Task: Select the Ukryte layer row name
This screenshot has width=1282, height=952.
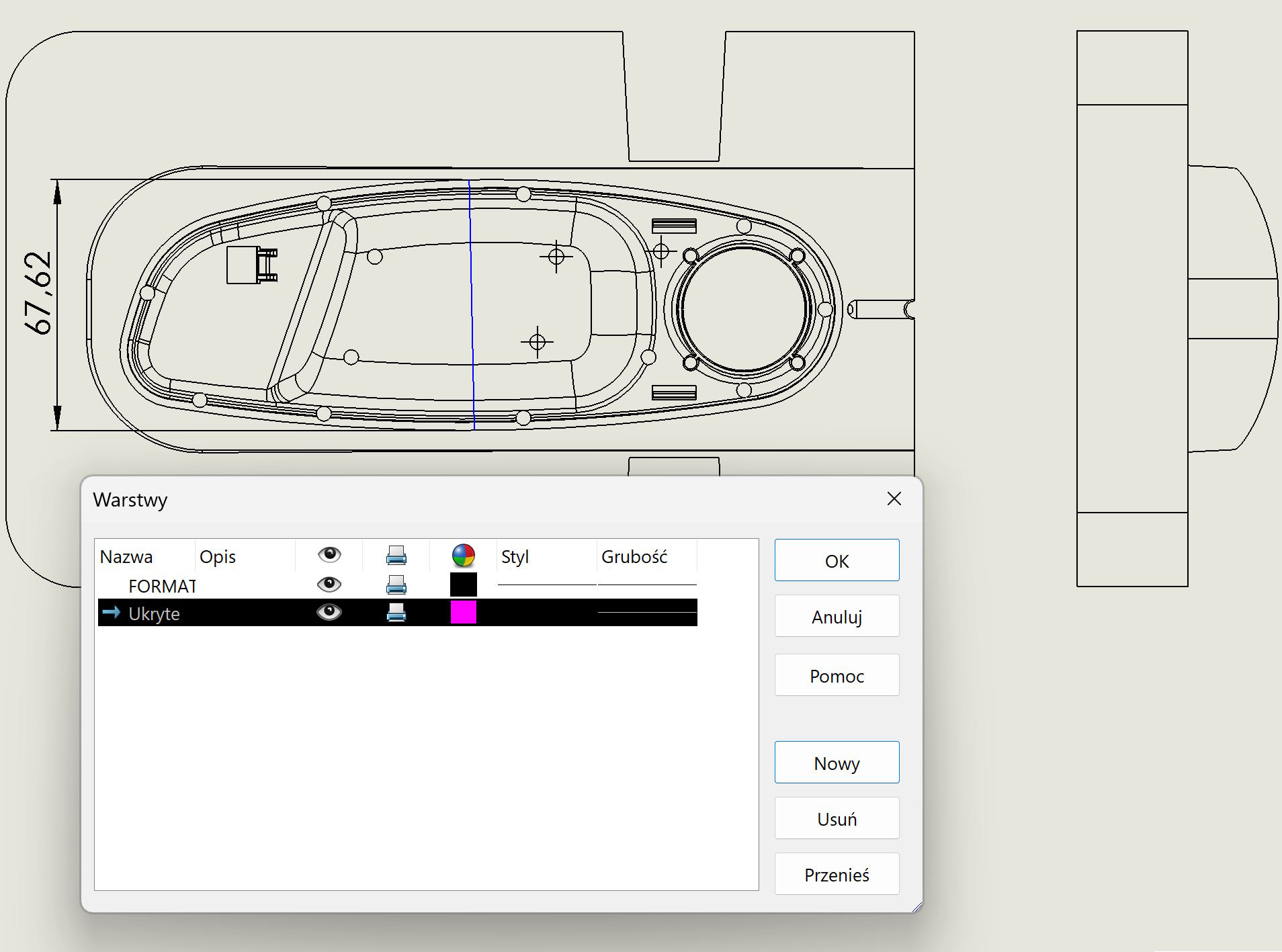Action: tap(154, 614)
